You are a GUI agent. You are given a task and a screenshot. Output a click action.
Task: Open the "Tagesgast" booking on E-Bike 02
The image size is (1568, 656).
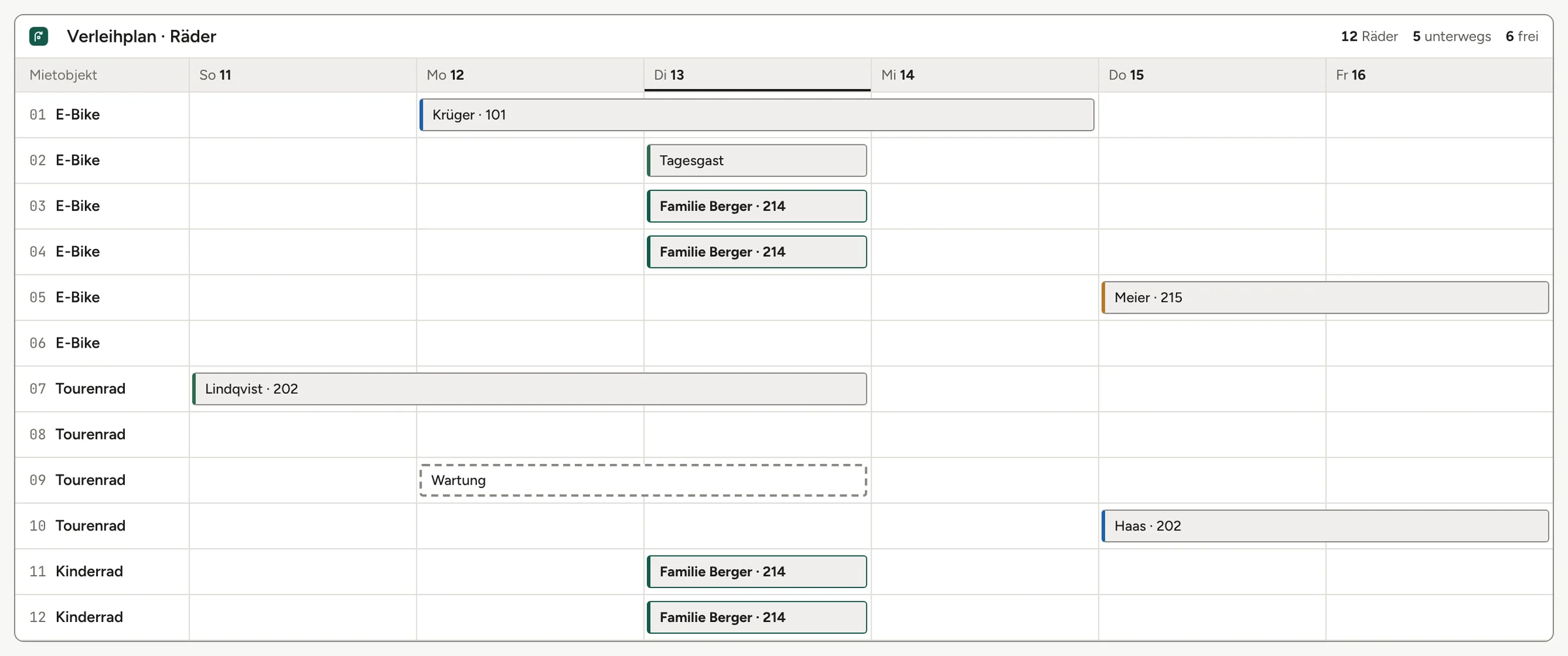click(757, 161)
